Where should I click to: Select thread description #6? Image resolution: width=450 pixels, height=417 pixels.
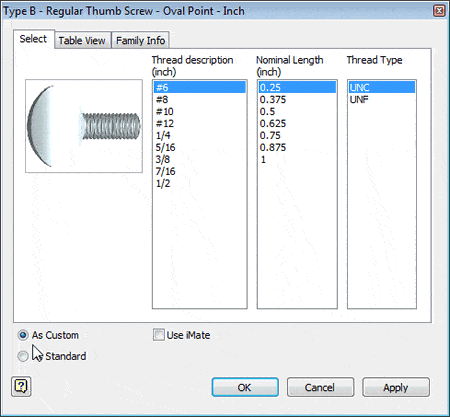pos(200,88)
